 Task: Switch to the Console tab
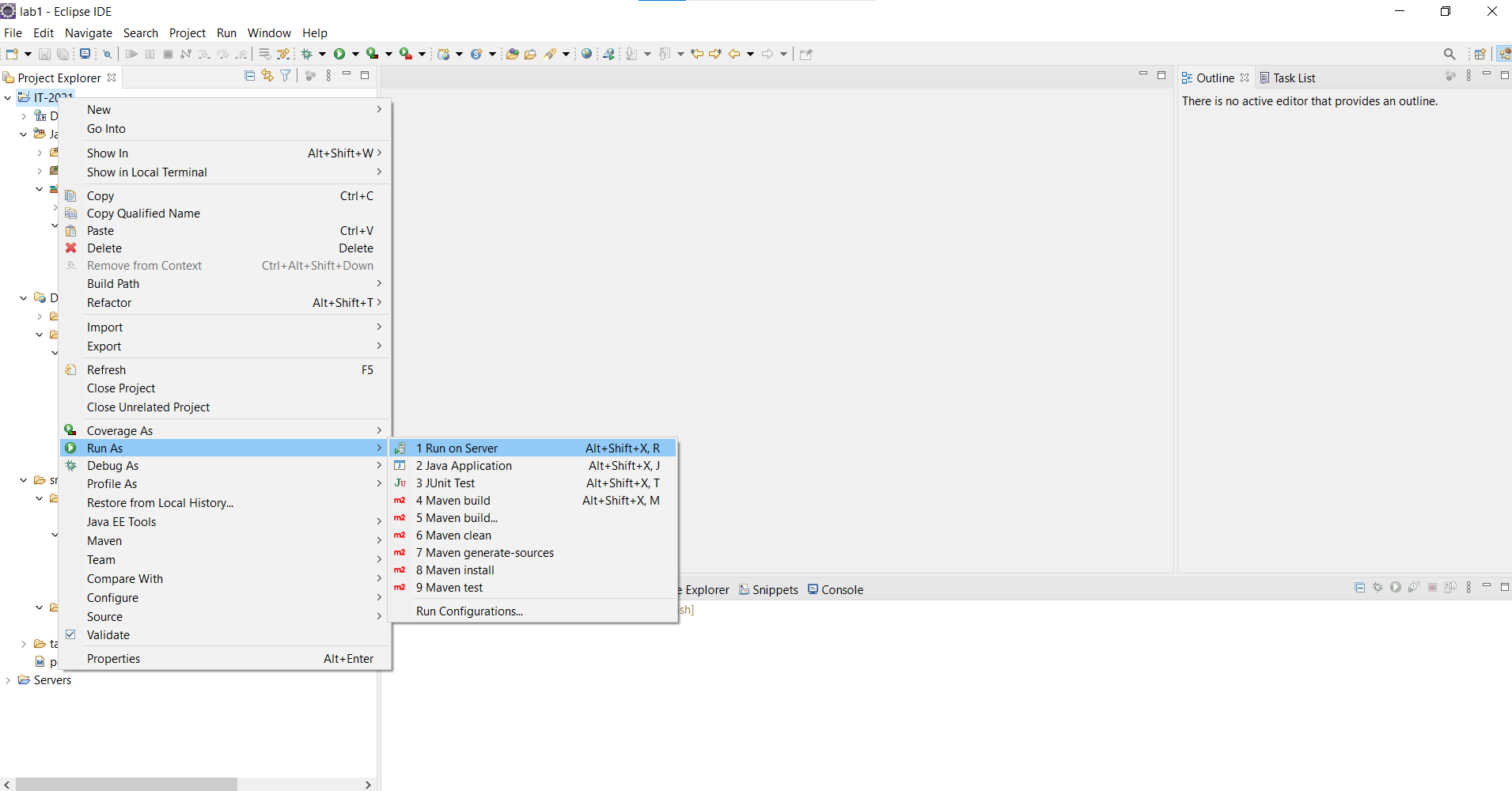tap(836, 590)
